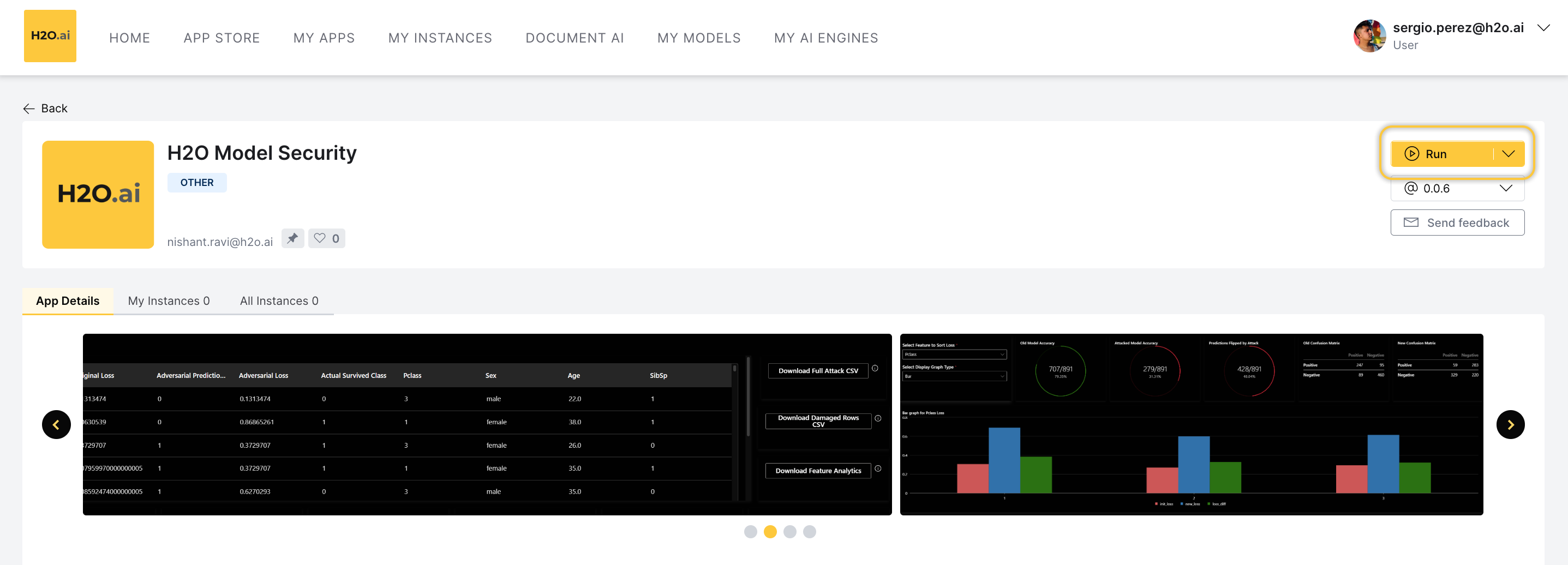This screenshot has width=1568, height=565.
Task: Open the App Store menu
Action: point(222,38)
